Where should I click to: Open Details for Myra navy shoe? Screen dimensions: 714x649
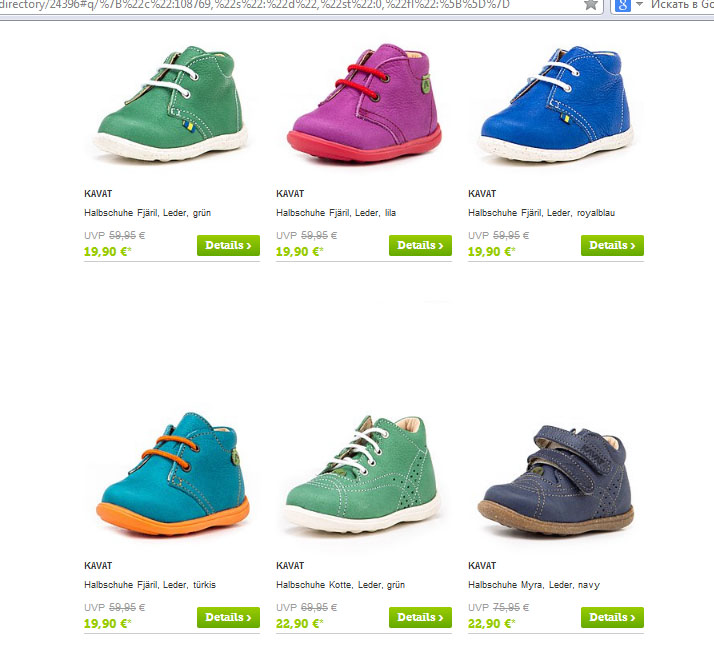[x=612, y=618]
